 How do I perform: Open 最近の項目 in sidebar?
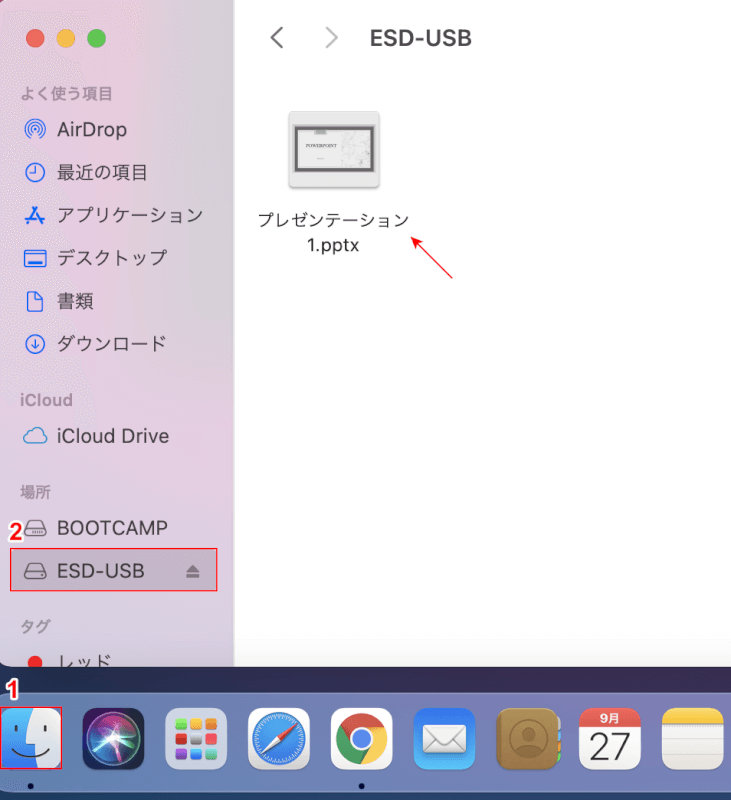[102, 172]
